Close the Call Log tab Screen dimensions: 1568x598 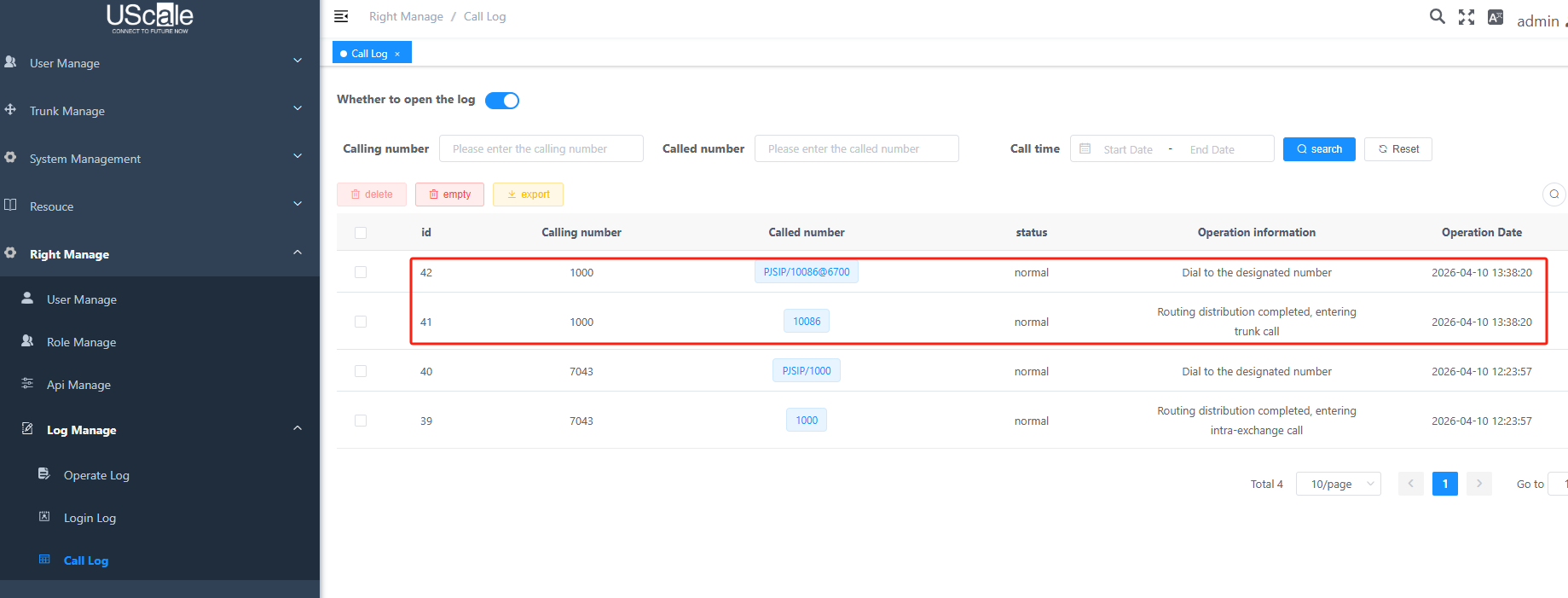point(397,54)
